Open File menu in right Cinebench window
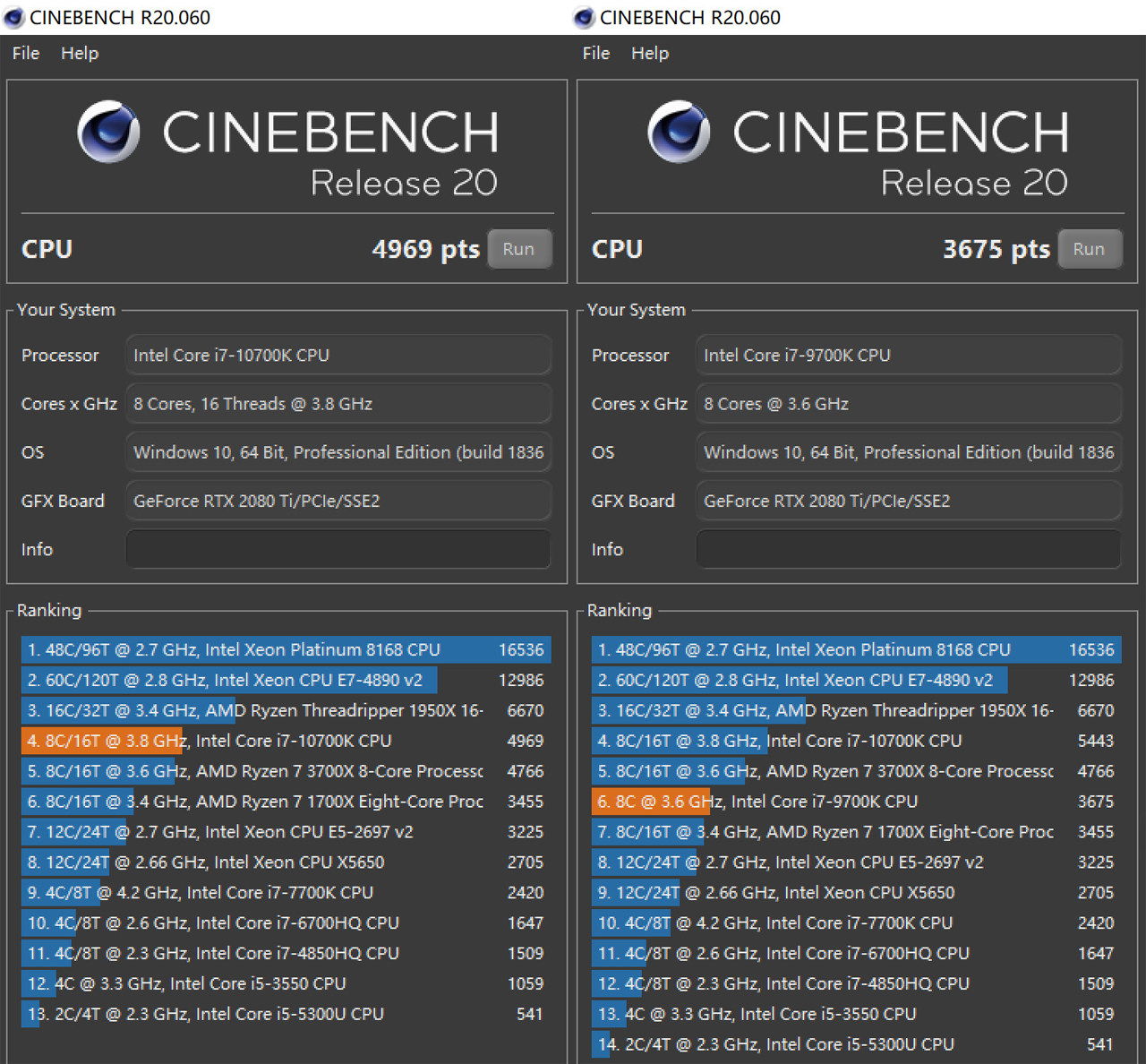Viewport: 1146px width, 1064px height. pos(596,53)
